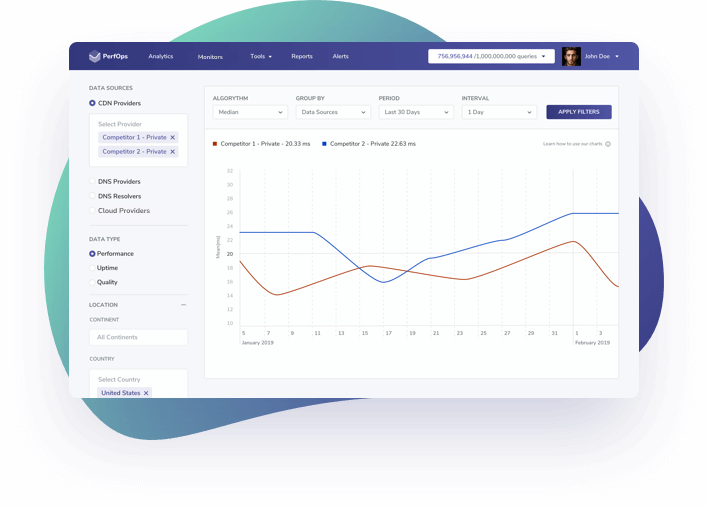Go to Analytics in navigation
Screen dimensions: 708x507
[161, 56]
